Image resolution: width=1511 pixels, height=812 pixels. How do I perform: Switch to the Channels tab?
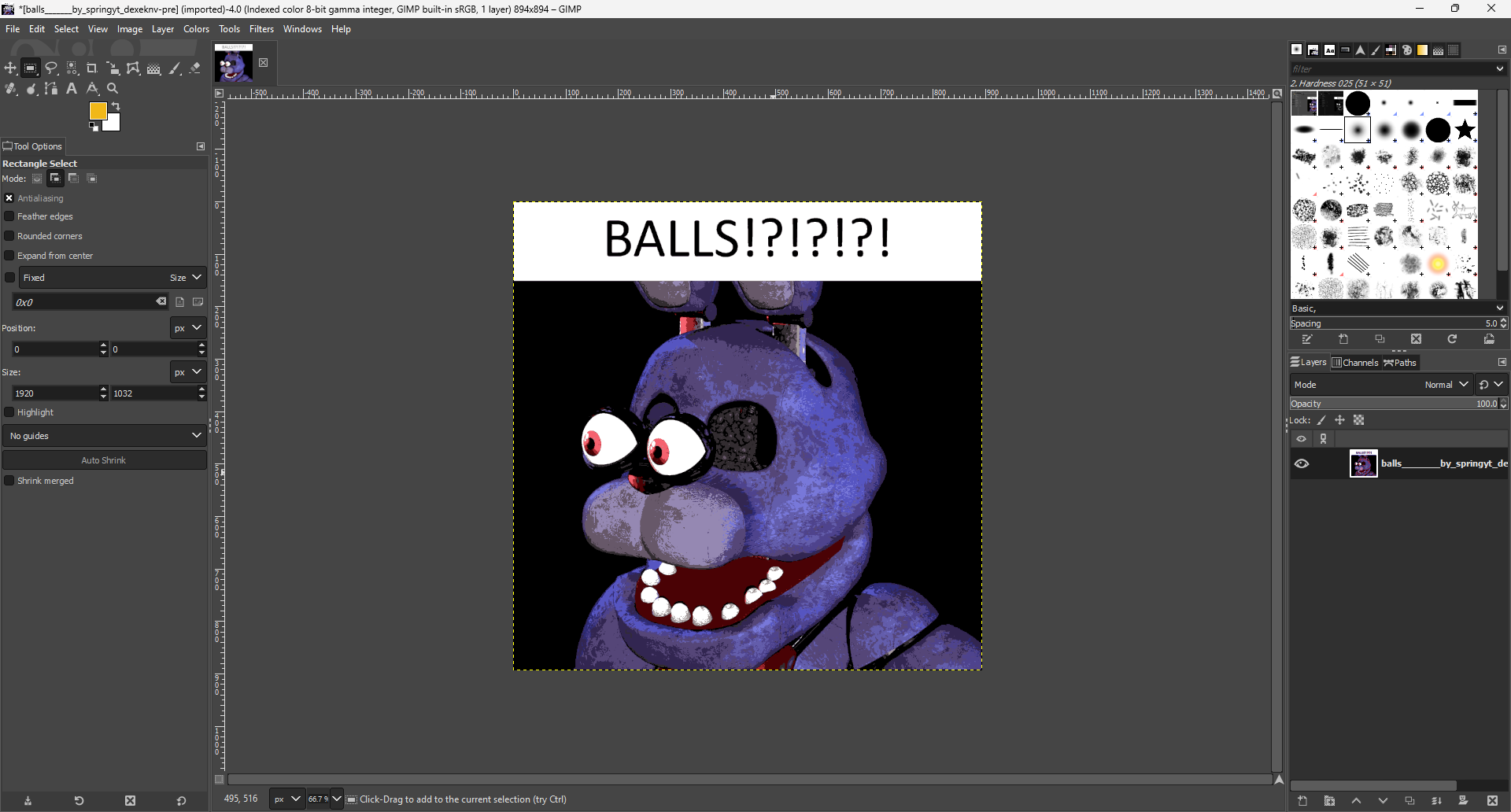(1355, 363)
